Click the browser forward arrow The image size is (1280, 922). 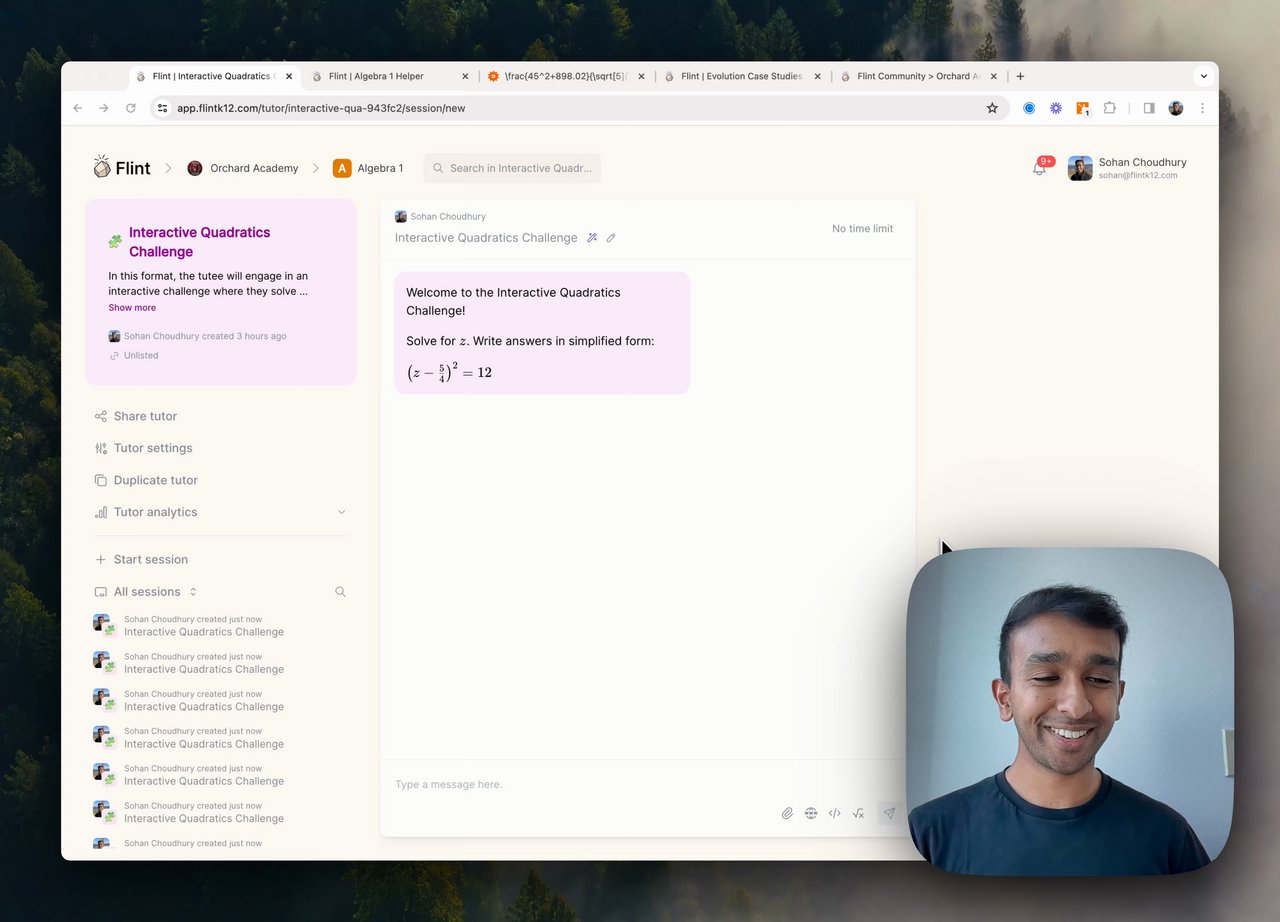coord(104,108)
